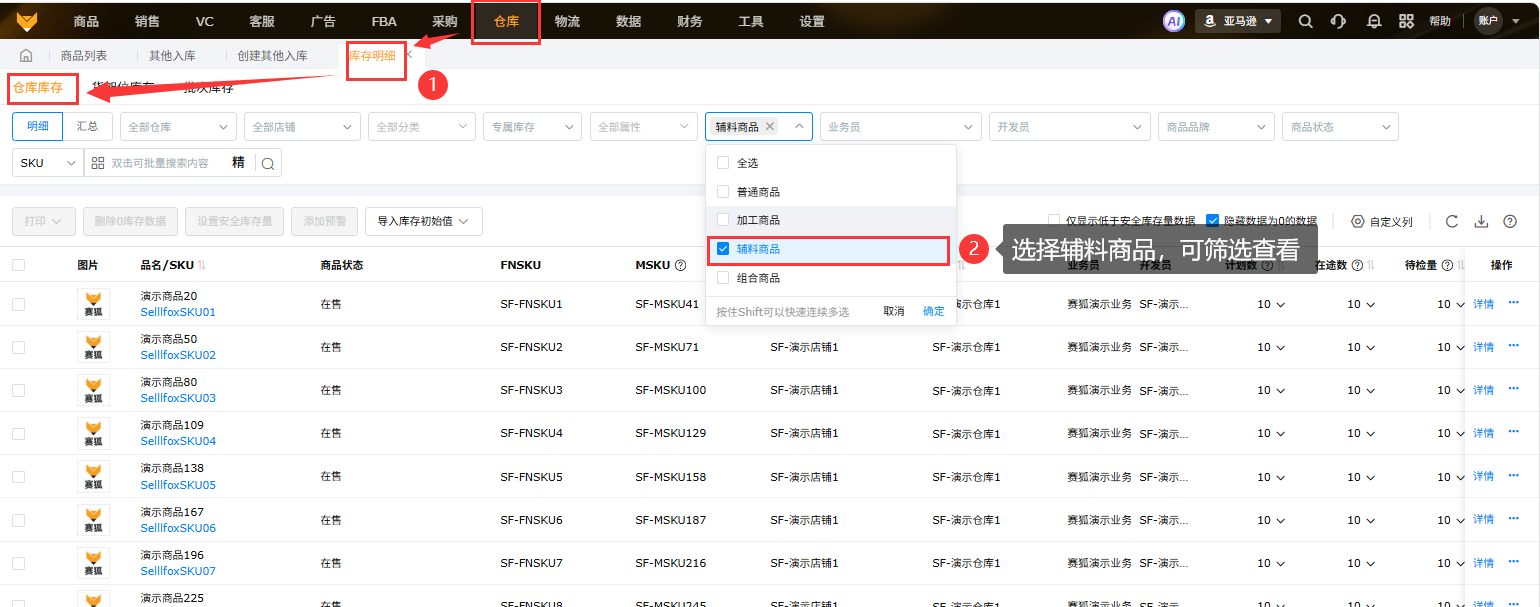
Task: Expand 导入库存初始值 dropdown button
Action: tap(424, 221)
